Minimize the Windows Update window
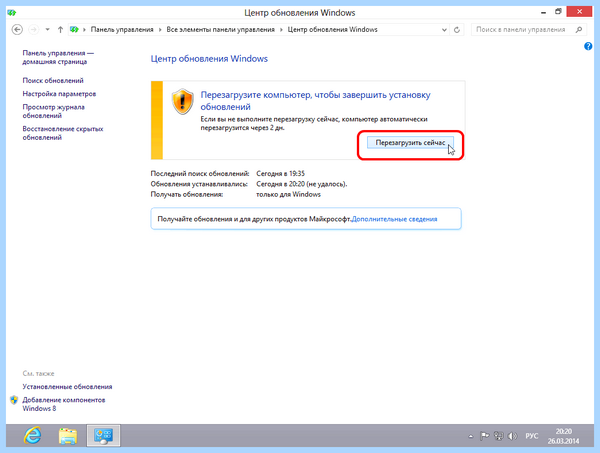Viewport: 600px width, 453px height. point(543,12)
